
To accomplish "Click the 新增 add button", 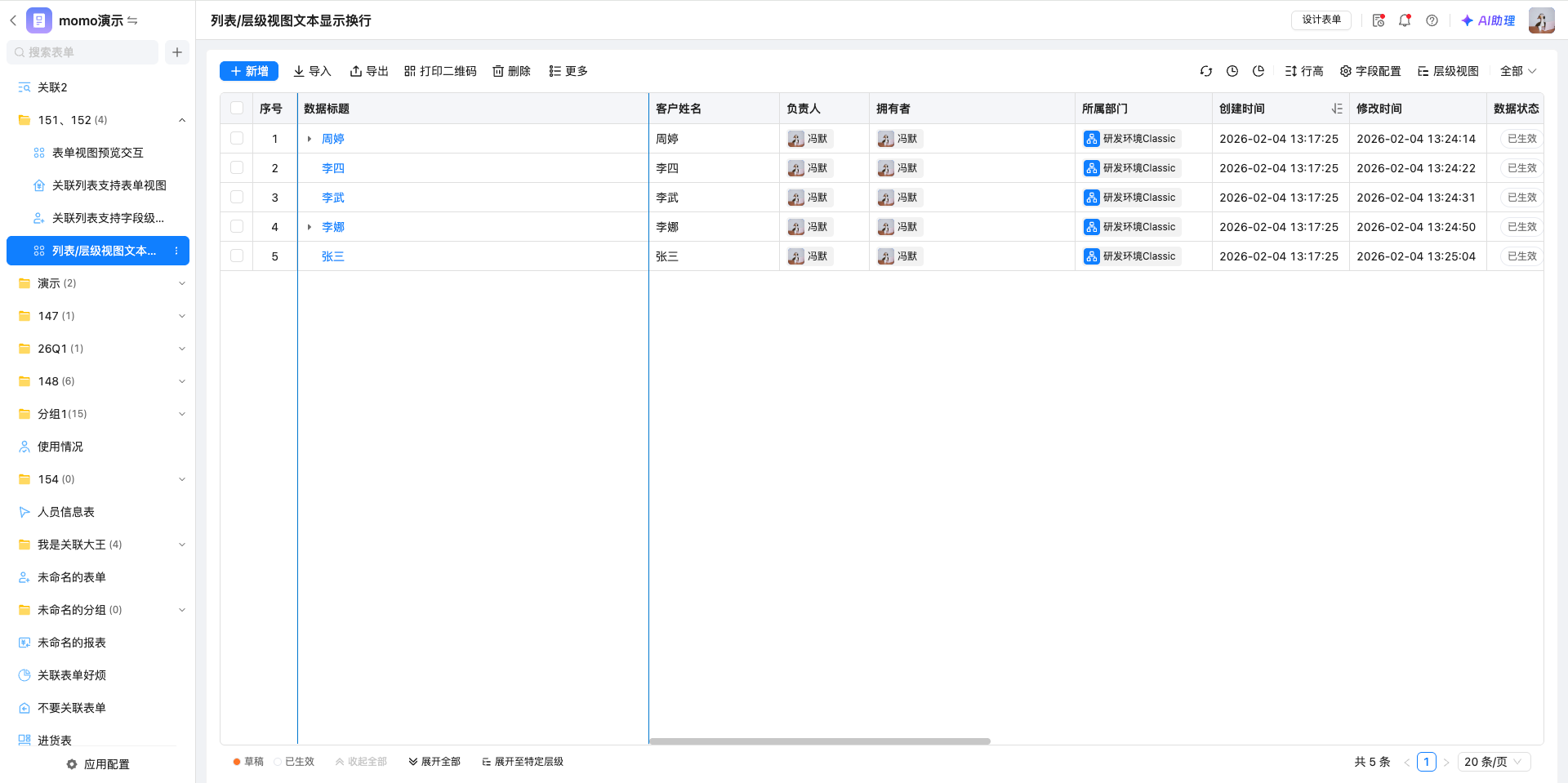I will click(249, 71).
